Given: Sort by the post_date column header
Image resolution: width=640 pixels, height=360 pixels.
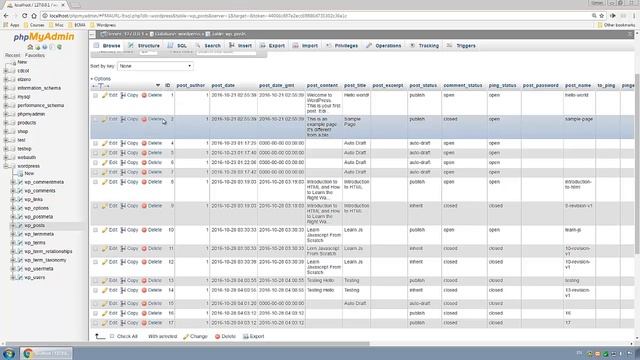Looking at the screenshot, I should click(223, 86).
